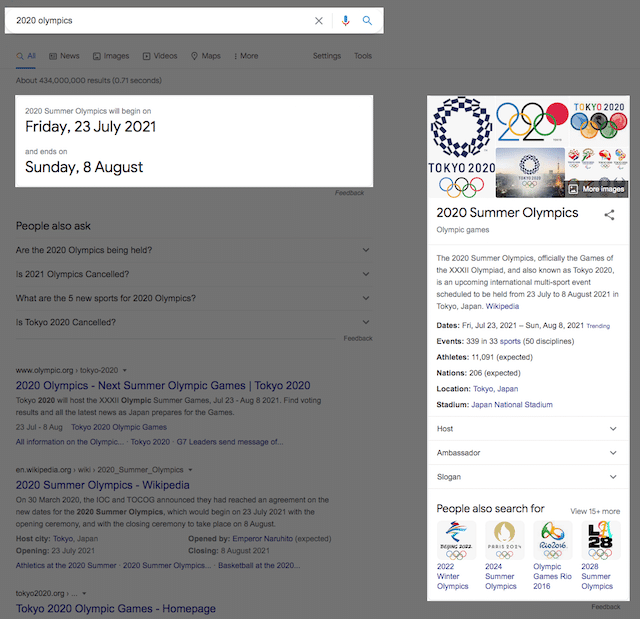The image size is (640, 619).
Task: Open '2020 Olympics - Next Summer Olympic Games' result
Action: click(x=163, y=386)
